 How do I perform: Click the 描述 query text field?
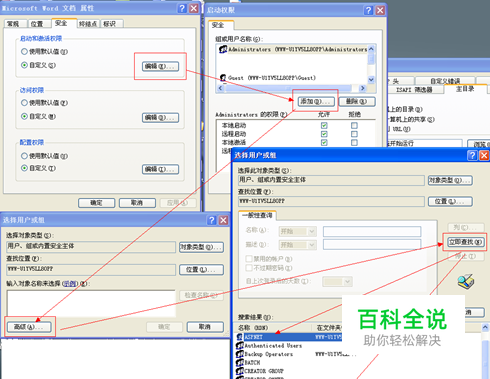click(372, 245)
